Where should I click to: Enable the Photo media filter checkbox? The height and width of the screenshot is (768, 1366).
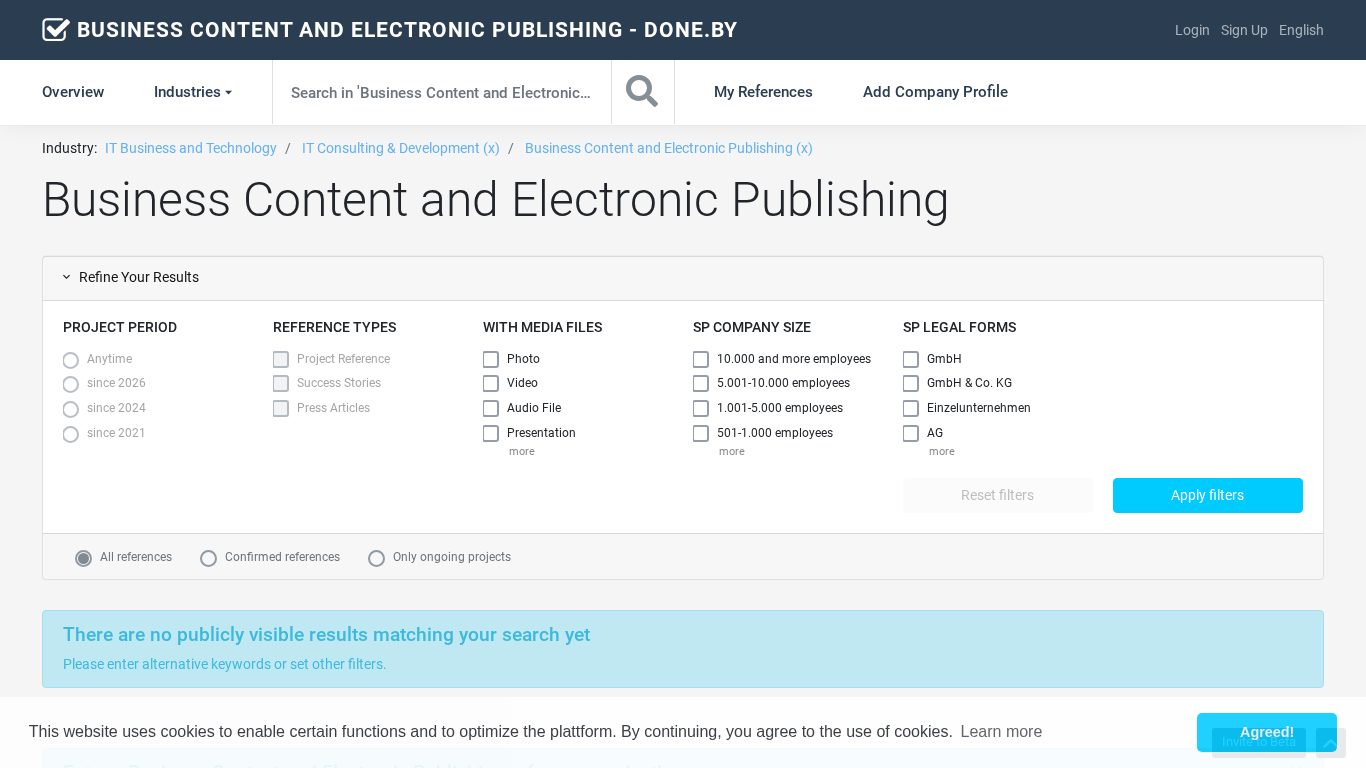point(491,360)
